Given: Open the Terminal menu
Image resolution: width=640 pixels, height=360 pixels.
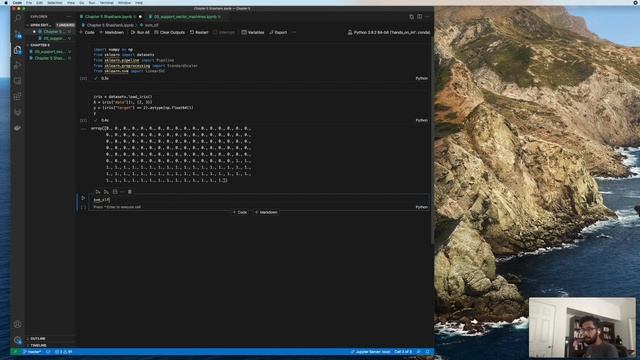Looking at the screenshot, I should pyautogui.click(x=107, y=2).
